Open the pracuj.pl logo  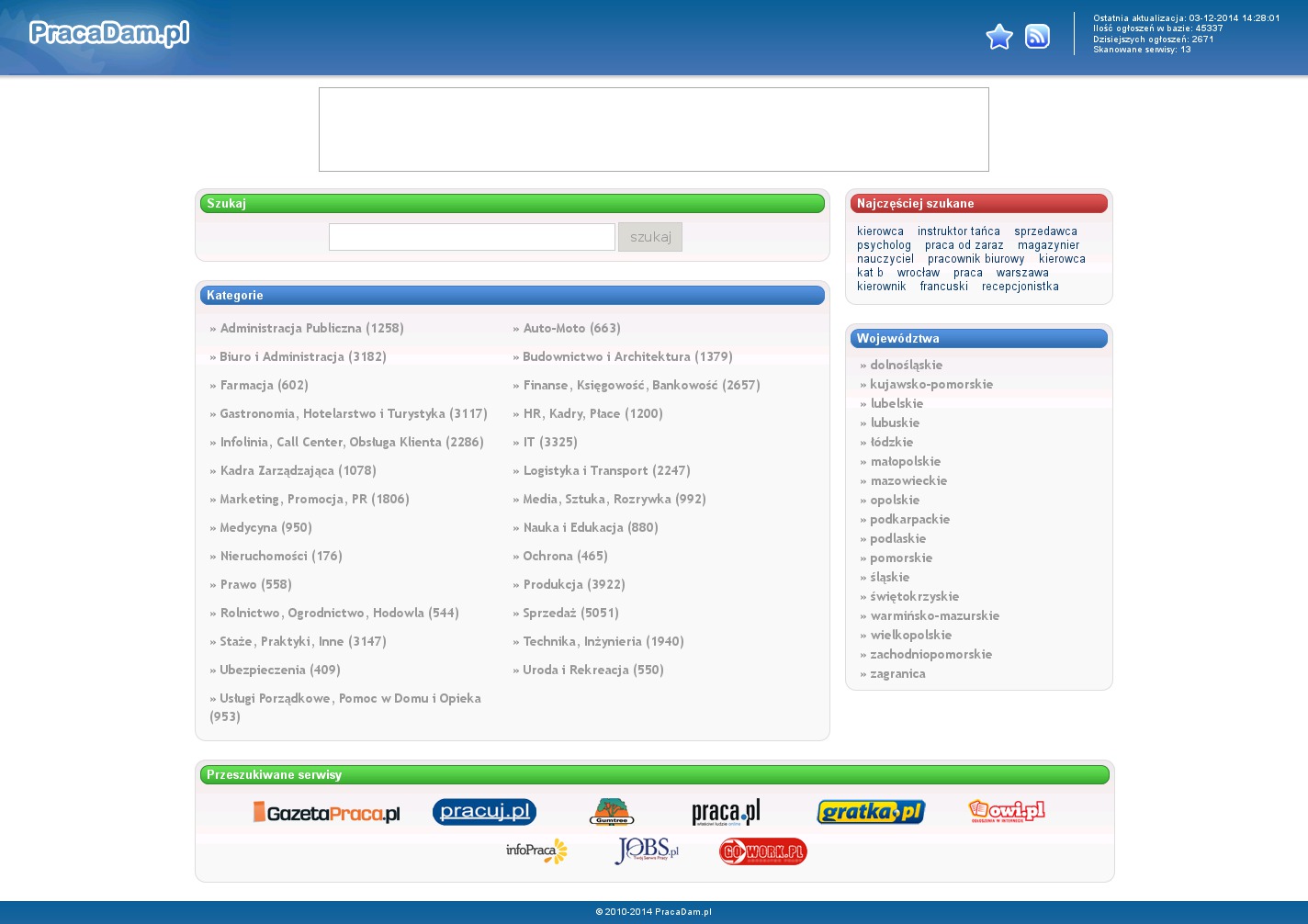click(x=484, y=812)
